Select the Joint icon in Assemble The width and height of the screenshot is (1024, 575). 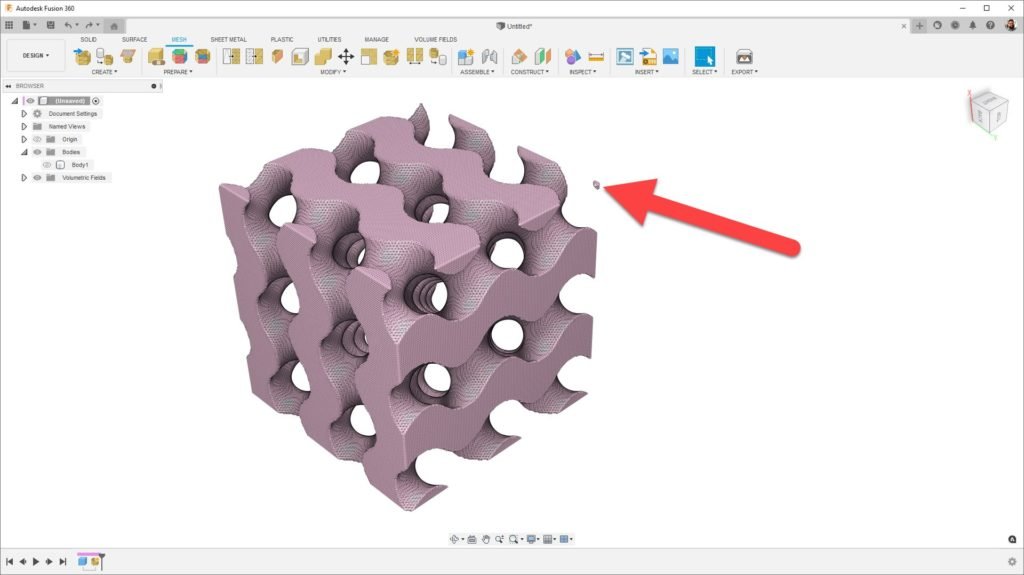coord(489,56)
